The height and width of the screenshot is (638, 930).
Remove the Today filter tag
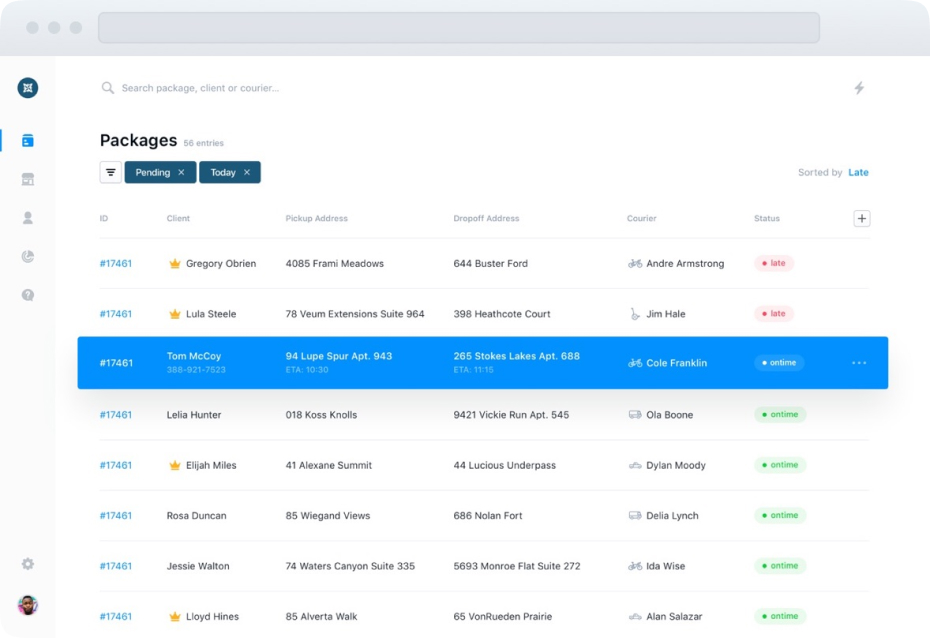click(247, 172)
